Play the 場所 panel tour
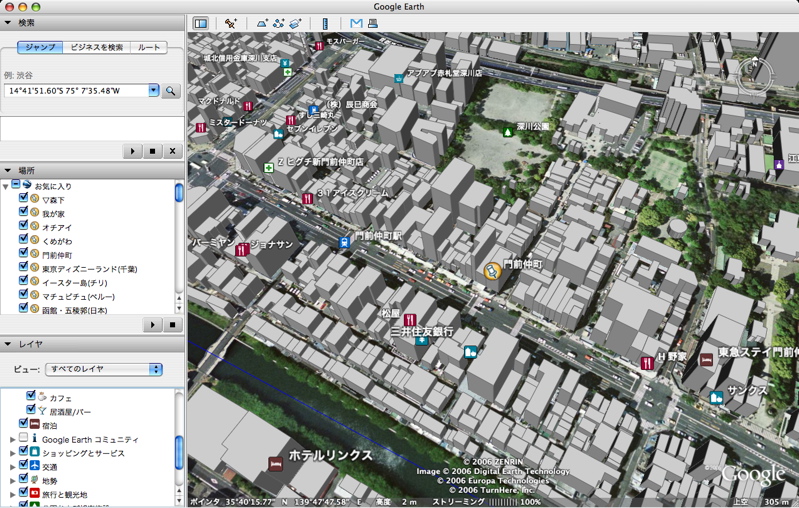 coord(152,325)
